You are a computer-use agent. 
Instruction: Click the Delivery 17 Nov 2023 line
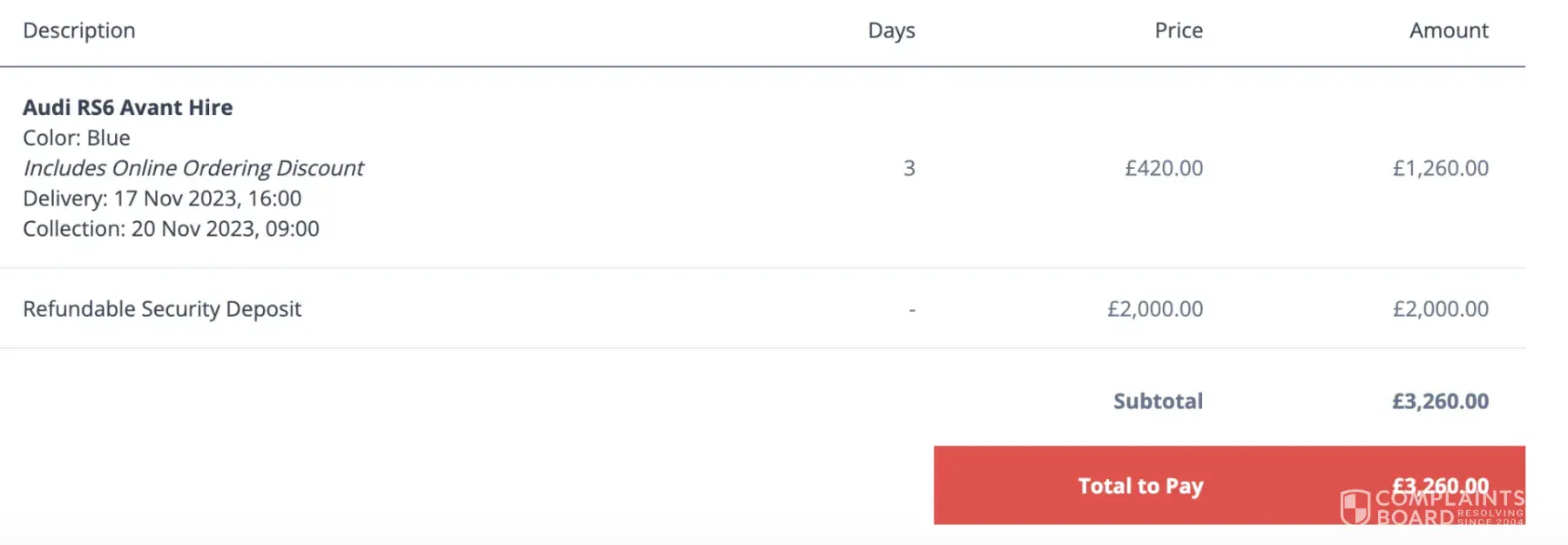(162, 198)
